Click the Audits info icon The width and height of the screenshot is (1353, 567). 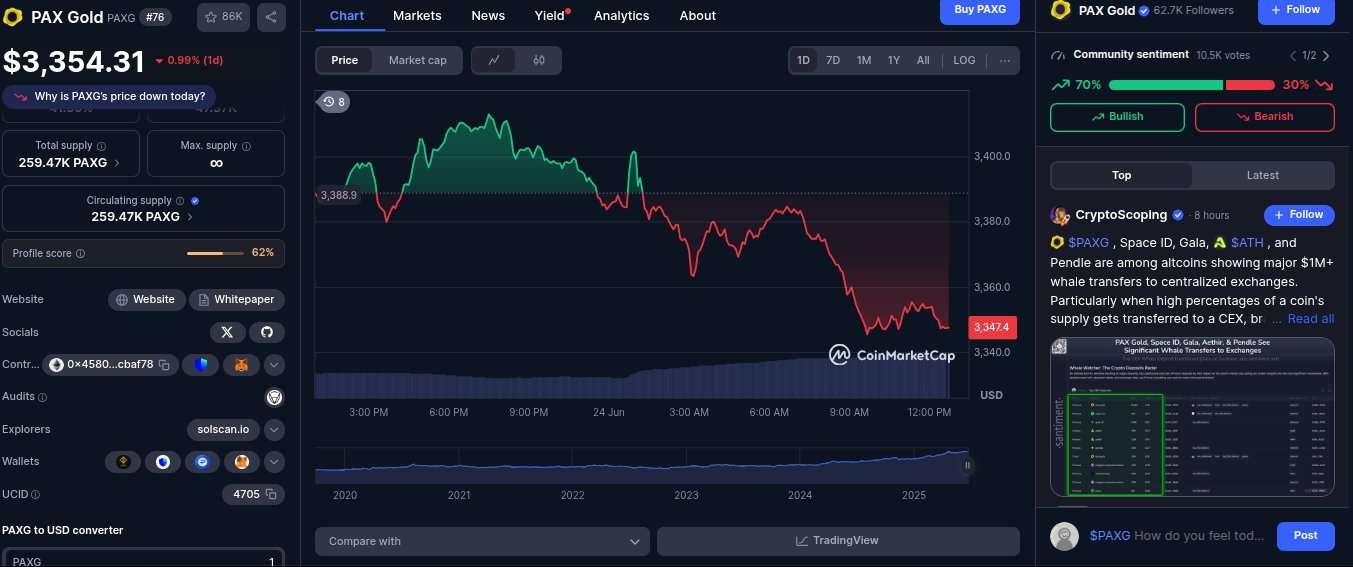(42, 397)
